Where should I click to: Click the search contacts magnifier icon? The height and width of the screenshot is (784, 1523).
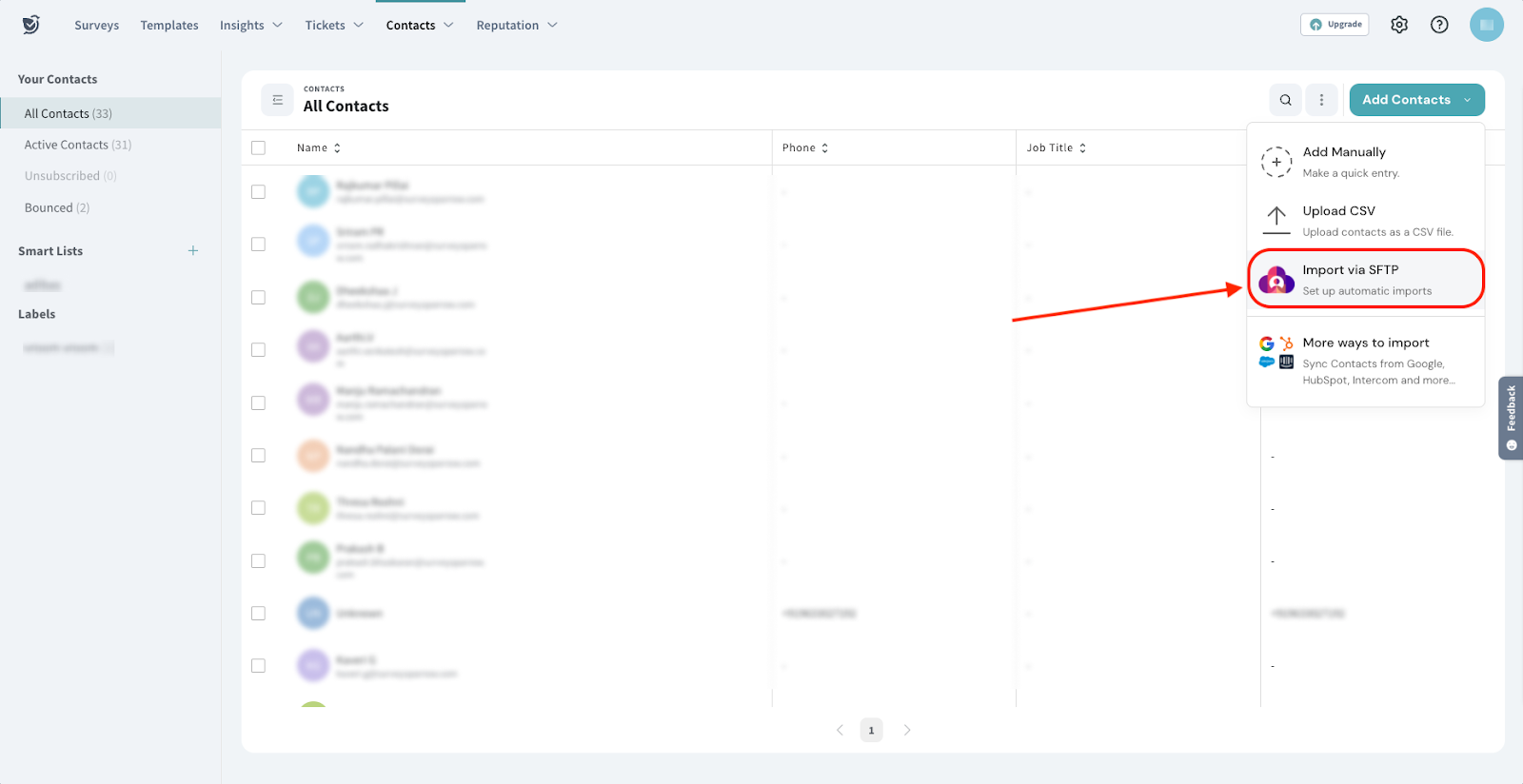[1285, 100]
